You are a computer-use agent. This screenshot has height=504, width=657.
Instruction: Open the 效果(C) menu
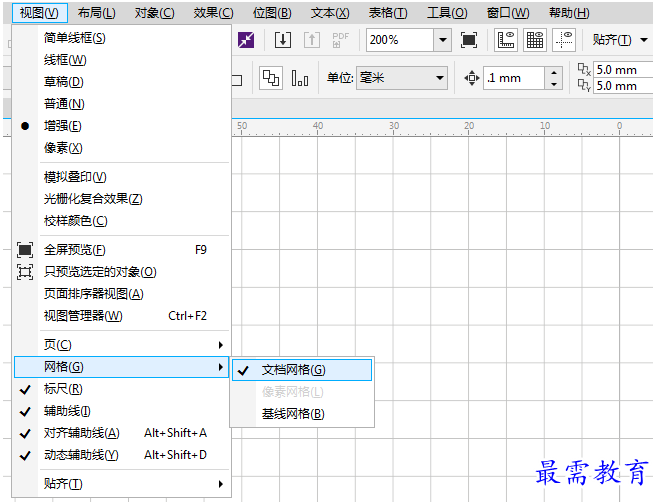coord(213,13)
